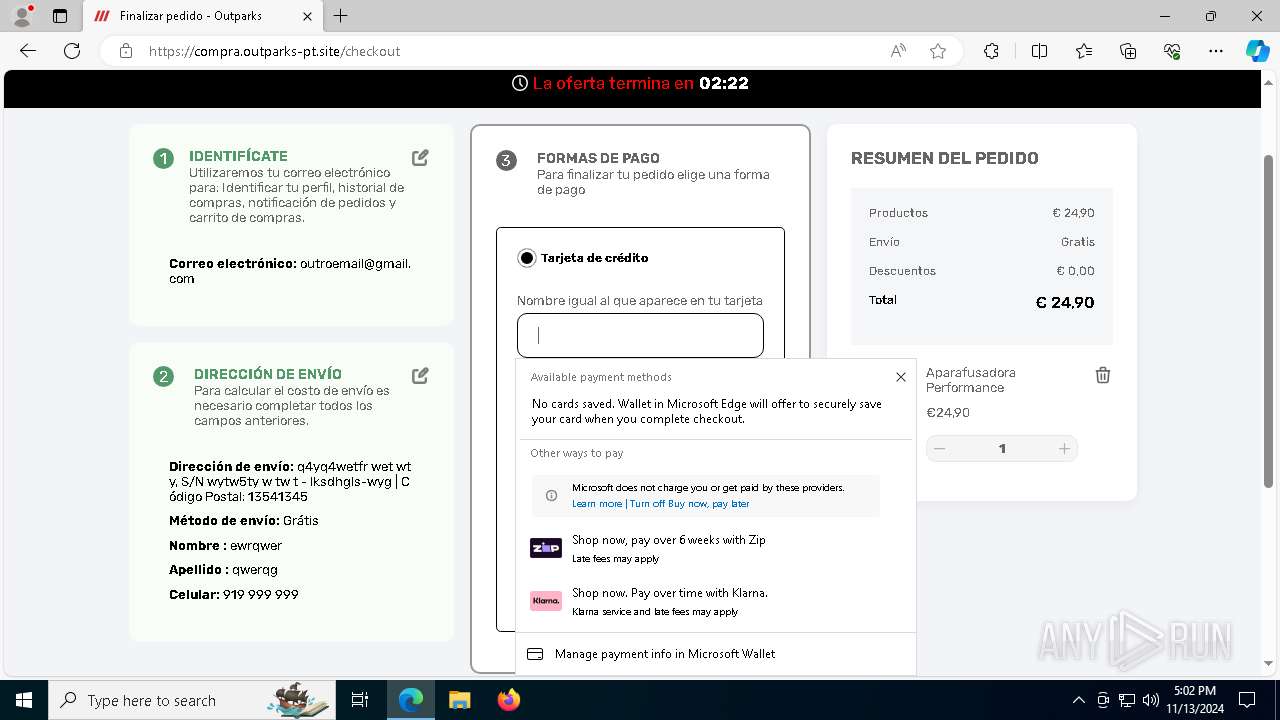
Task: Open Collections panel
Action: 1128,51
